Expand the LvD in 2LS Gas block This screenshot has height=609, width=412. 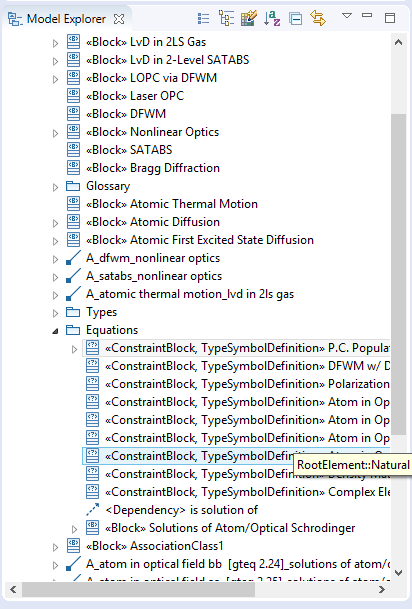pyautogui.click(x=56, y=43)
